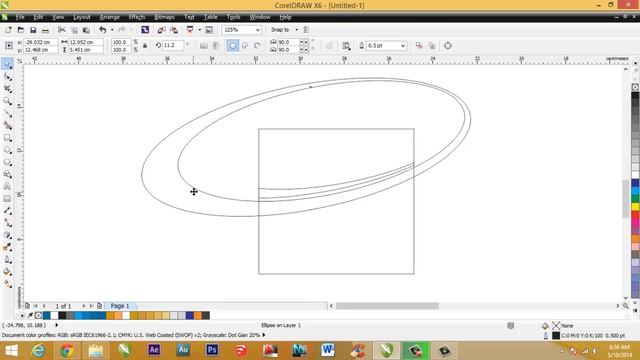
Task: Click the rotation angle field 11.2
Action: click(173, 45)
